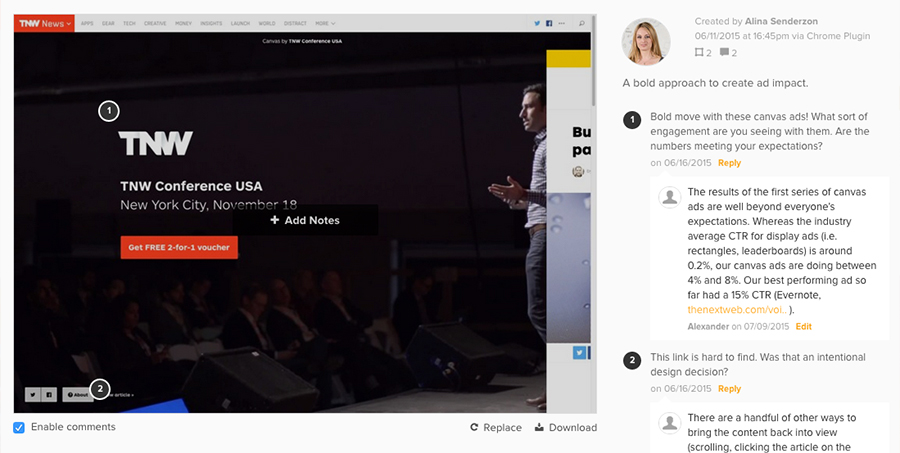
Task: Select the TECH menu item
Action: point(129,24)
